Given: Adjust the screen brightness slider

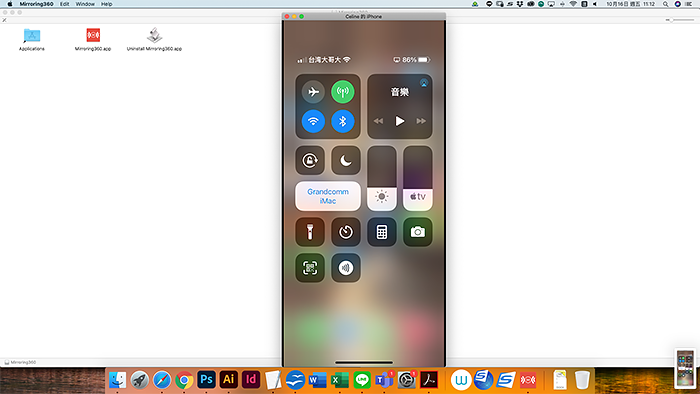Looking at the screenshot, I should click(x=382, y=178).
